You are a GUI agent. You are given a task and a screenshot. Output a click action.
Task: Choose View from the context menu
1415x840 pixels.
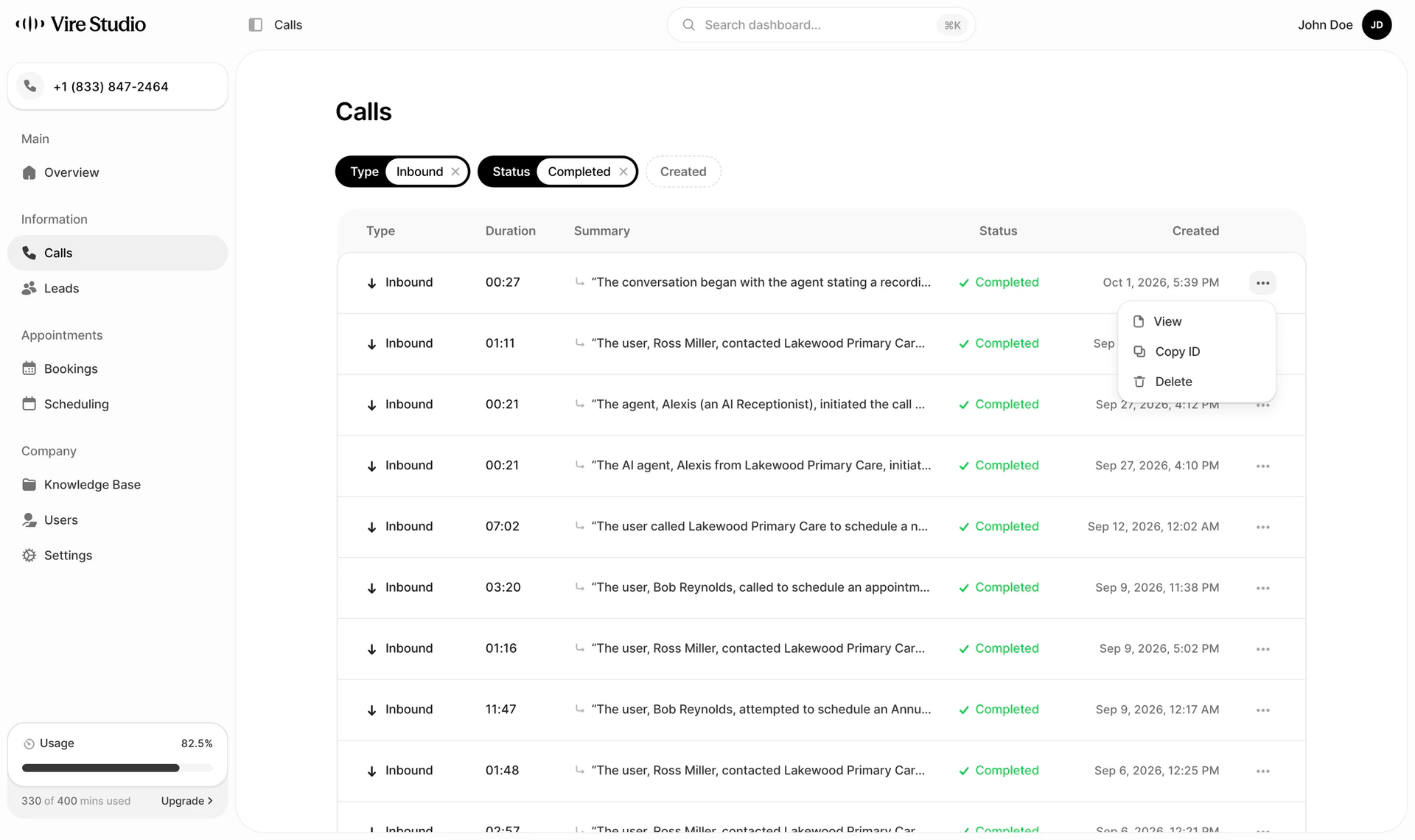[1196, 321]
